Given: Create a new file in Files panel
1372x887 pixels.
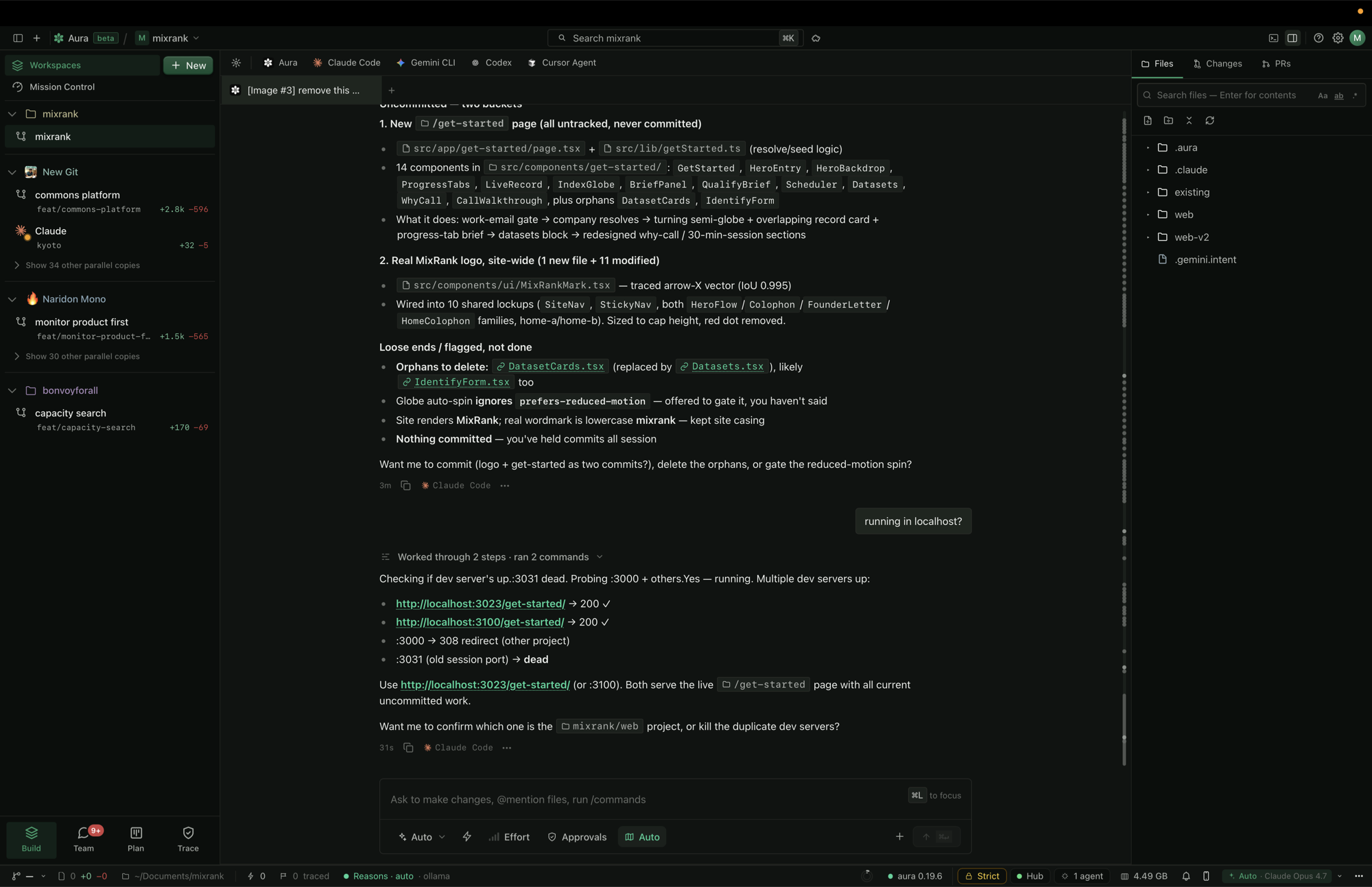Looking at the screenshot, I should click(x=1148, y=121).
